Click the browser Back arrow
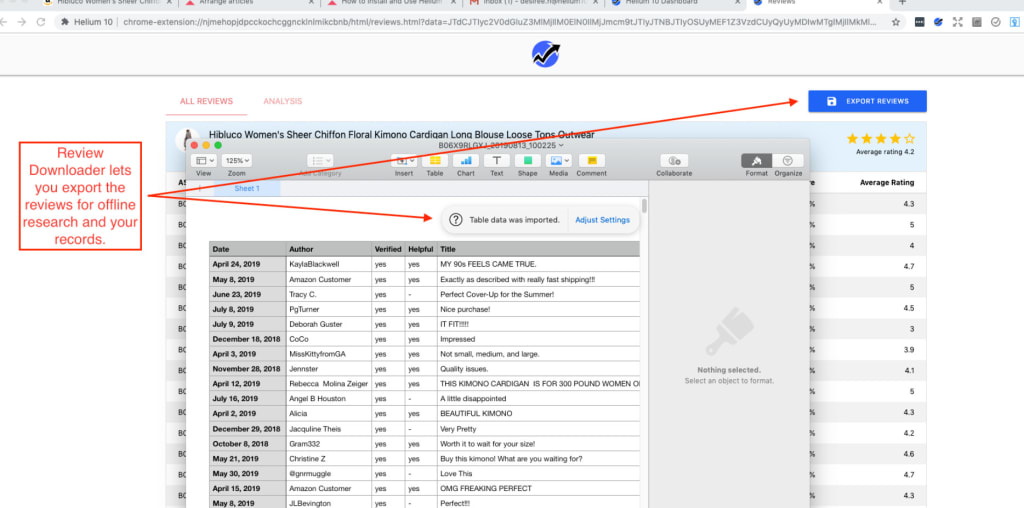The width and height of the screenshot is (1024, 508). (3, 22)
